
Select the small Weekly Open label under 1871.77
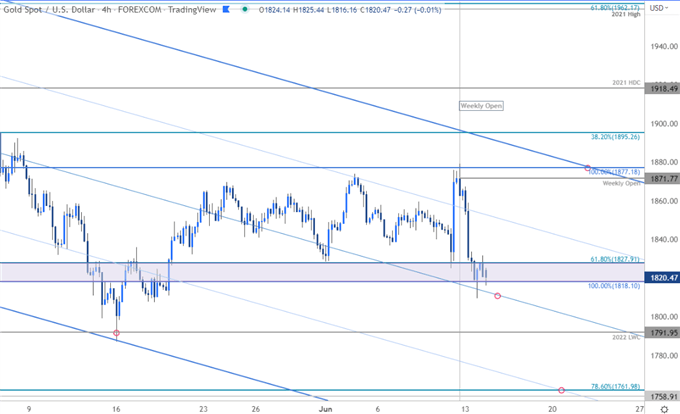[x=621, y=184]
